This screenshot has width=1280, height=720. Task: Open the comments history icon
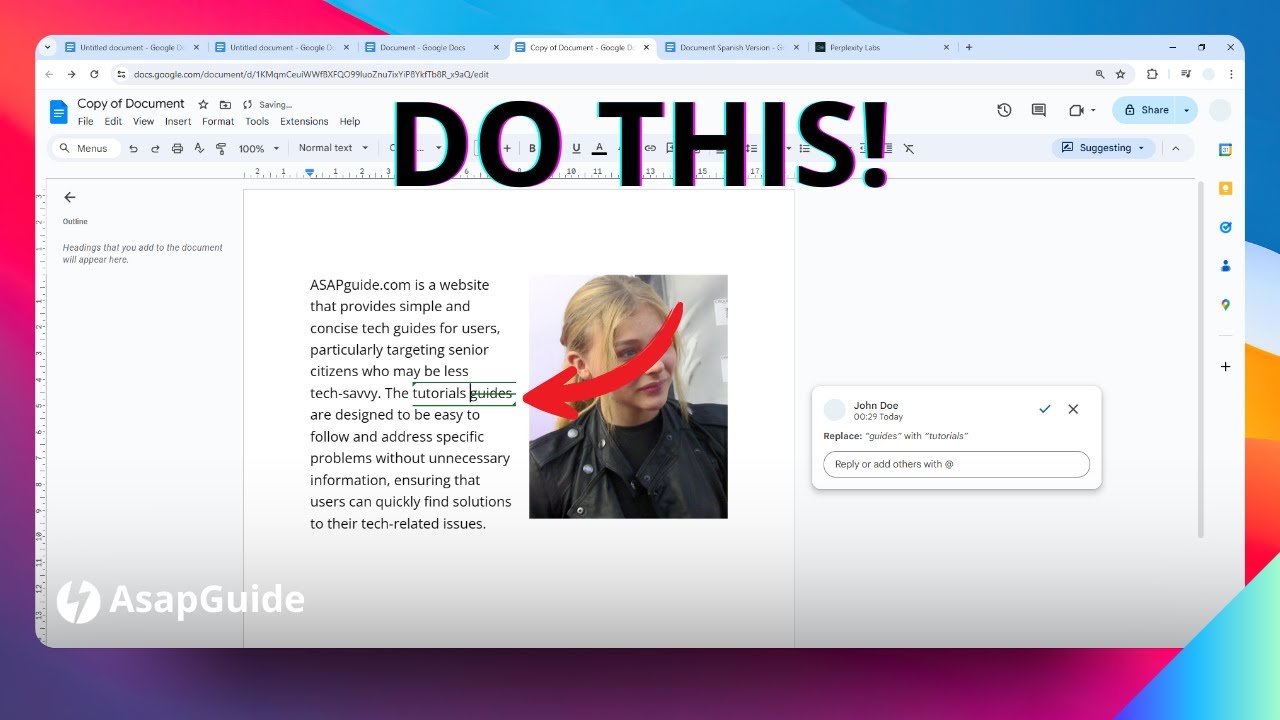click(x=1039, y=110)
